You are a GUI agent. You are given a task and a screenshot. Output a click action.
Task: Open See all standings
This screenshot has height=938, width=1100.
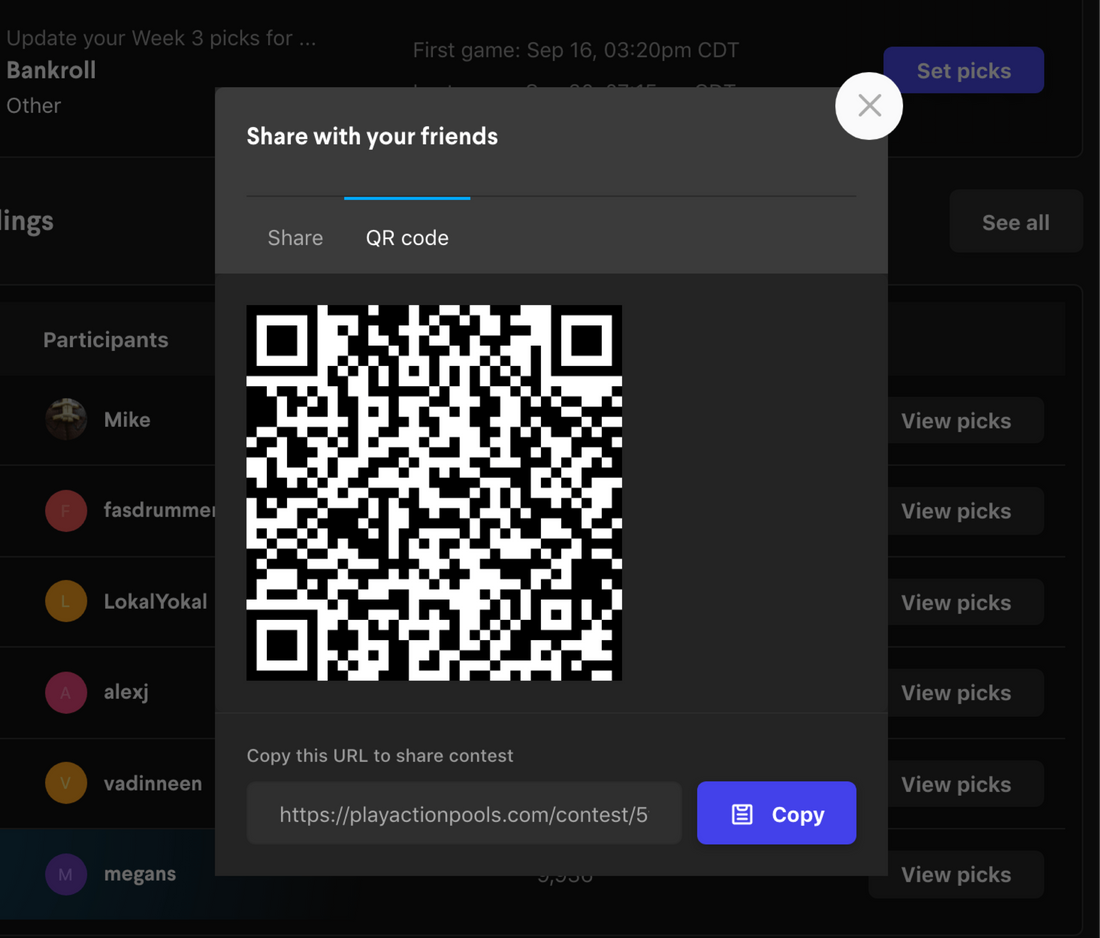click(1015, 222)
